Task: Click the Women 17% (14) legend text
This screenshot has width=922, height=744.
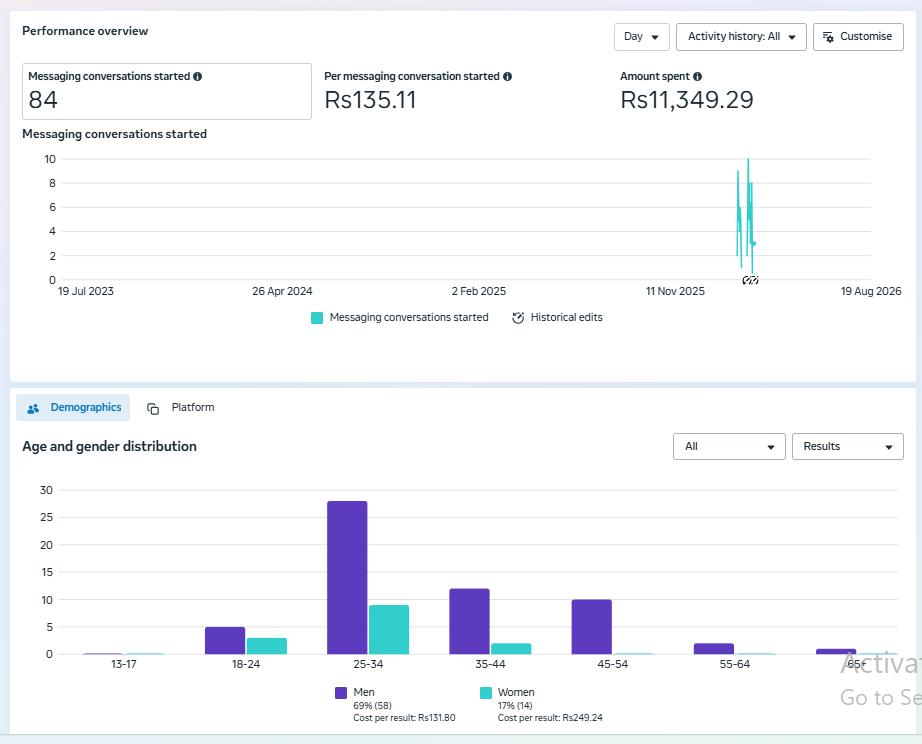Action: tap(515, 705)
